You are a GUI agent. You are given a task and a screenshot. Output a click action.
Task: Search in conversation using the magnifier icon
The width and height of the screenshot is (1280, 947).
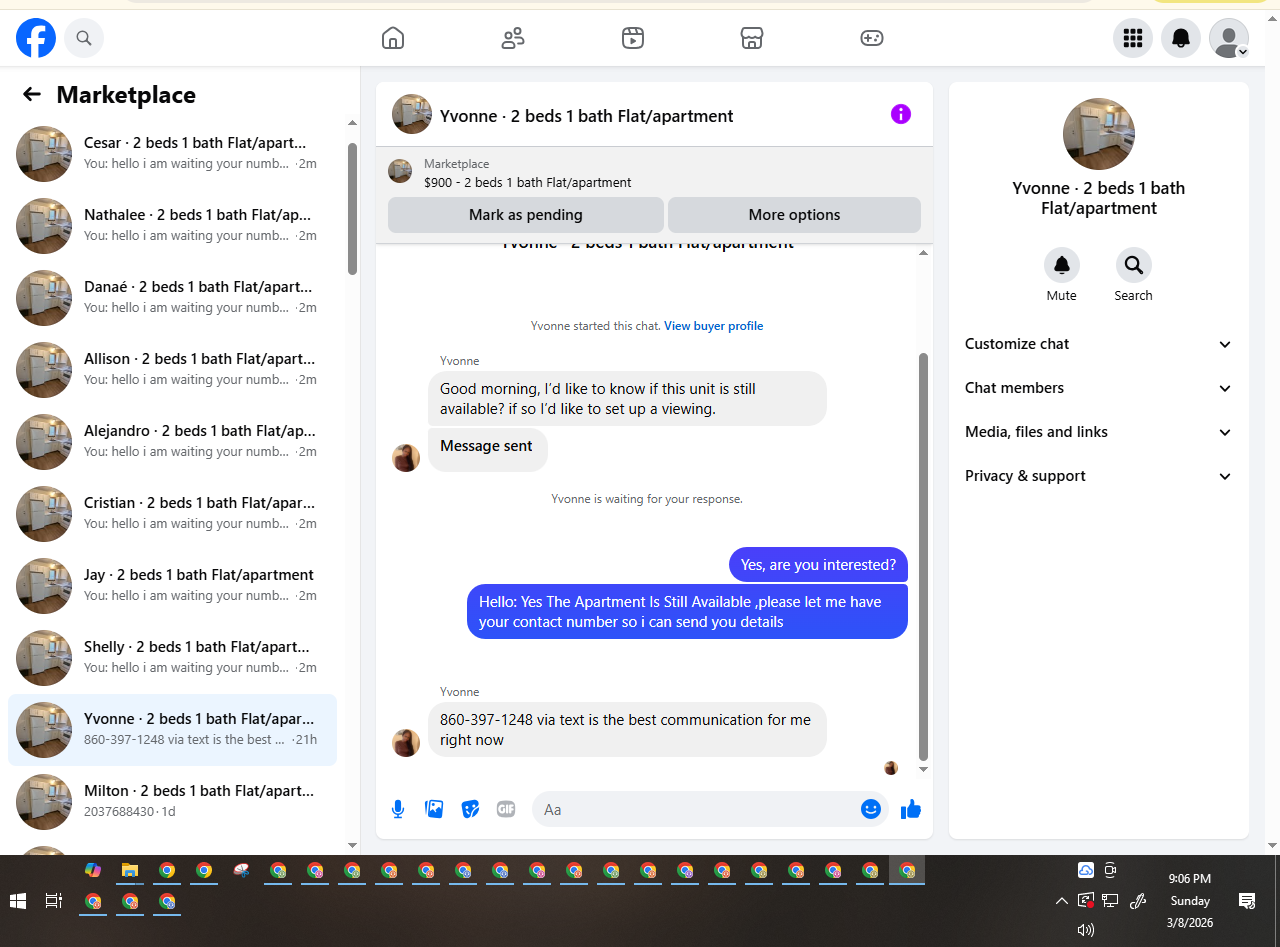[x=1134, y=265]
